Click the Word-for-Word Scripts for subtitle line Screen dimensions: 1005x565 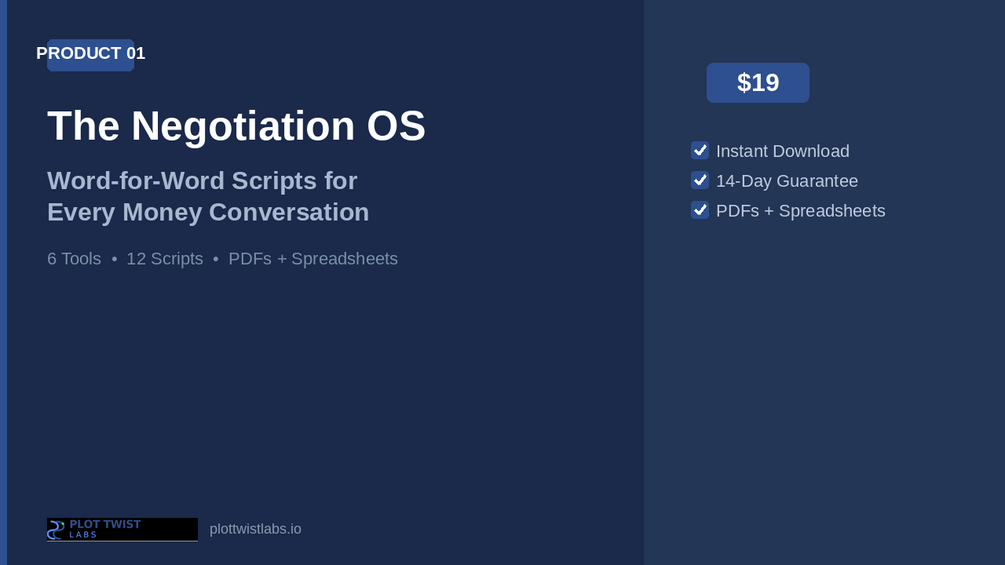[x=202, y=181]
